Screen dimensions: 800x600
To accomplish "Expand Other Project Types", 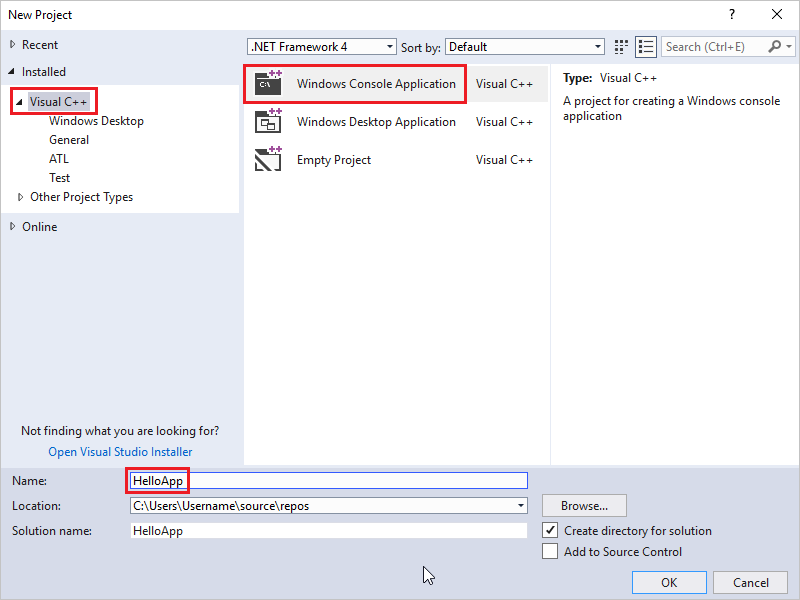I will (x=20, y=197).
